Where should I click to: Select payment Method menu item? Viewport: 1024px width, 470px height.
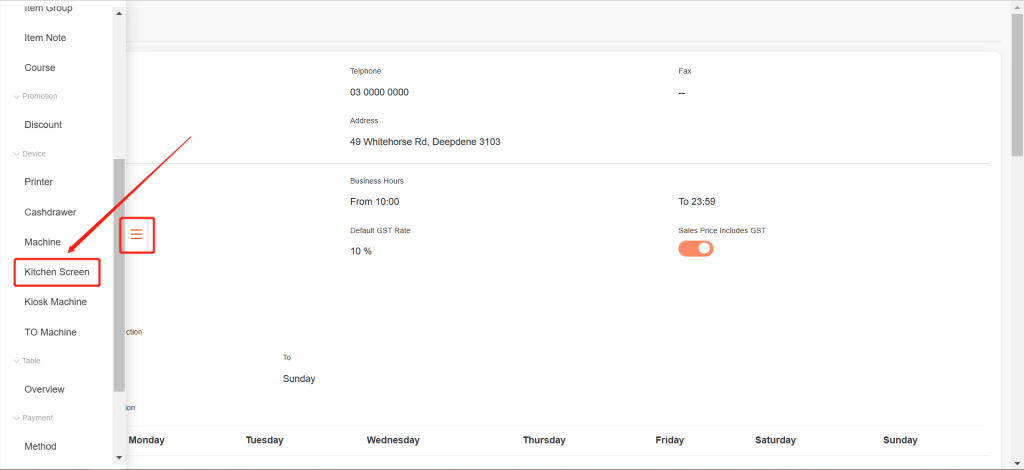click(x=41, y=447)
